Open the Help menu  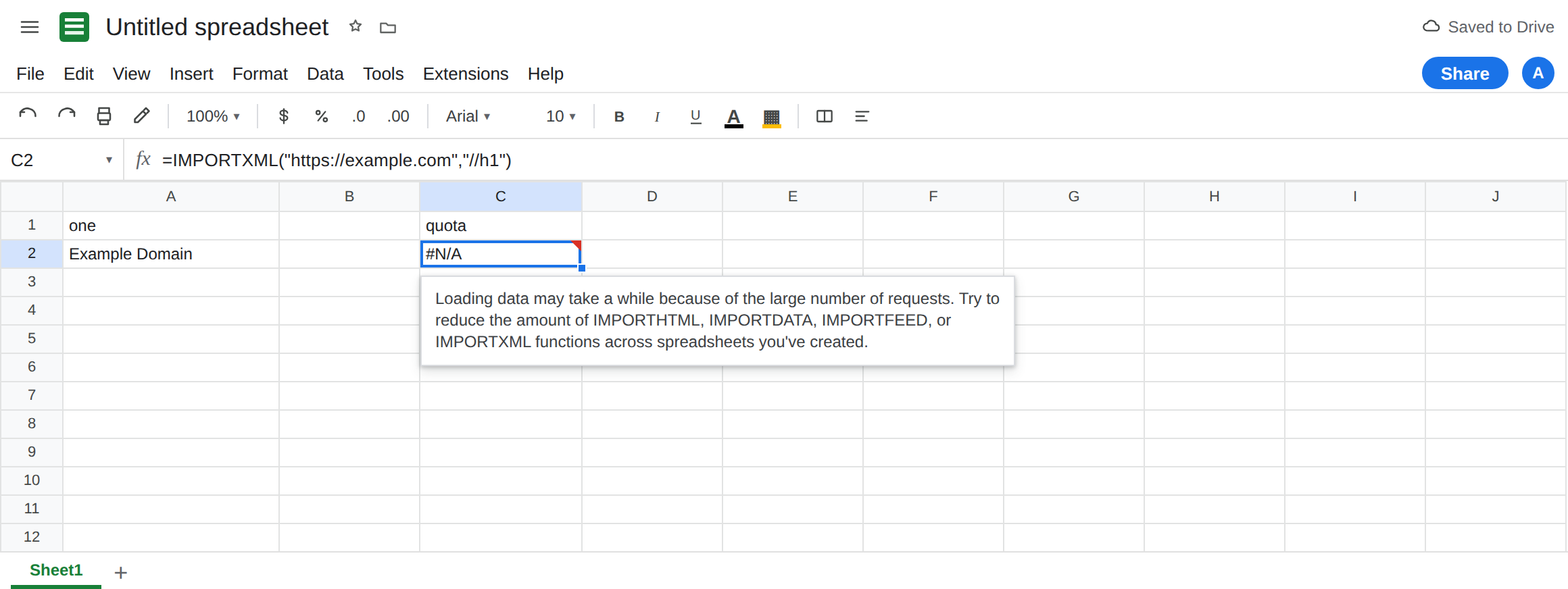tap(545, 74)
